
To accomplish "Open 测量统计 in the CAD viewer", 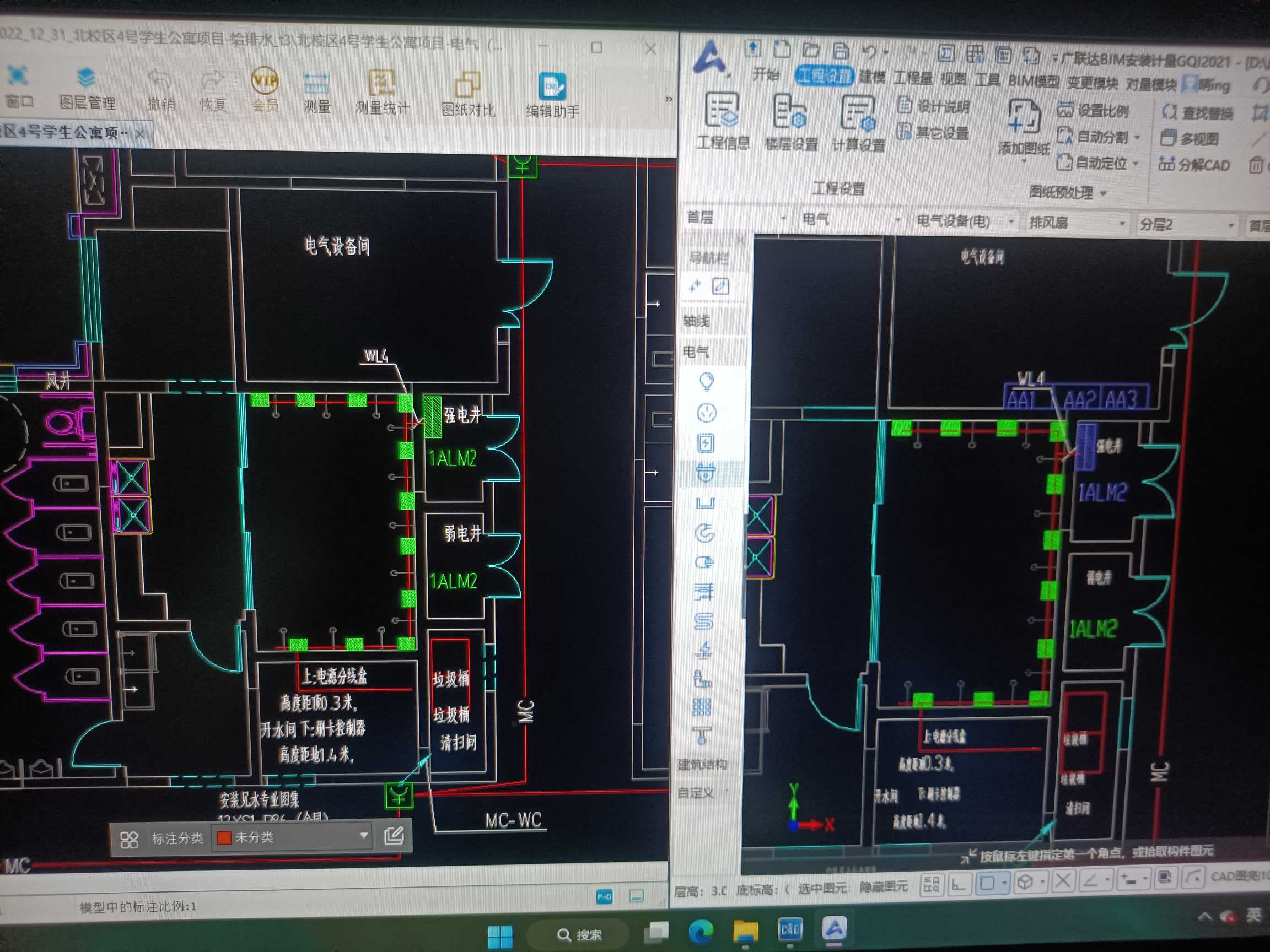I will [x=382, y=93].
